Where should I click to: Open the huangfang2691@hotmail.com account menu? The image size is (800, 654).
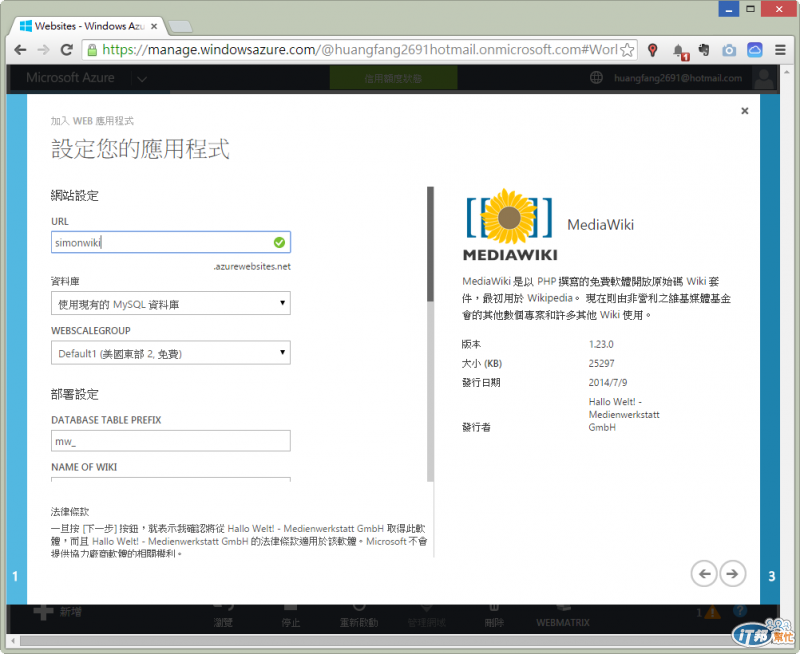(678, 78)
